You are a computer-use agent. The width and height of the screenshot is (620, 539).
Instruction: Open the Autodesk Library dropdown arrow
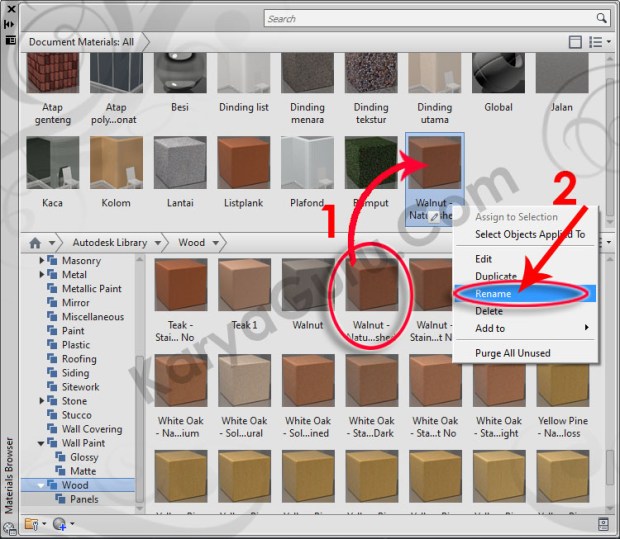[157, 243]
